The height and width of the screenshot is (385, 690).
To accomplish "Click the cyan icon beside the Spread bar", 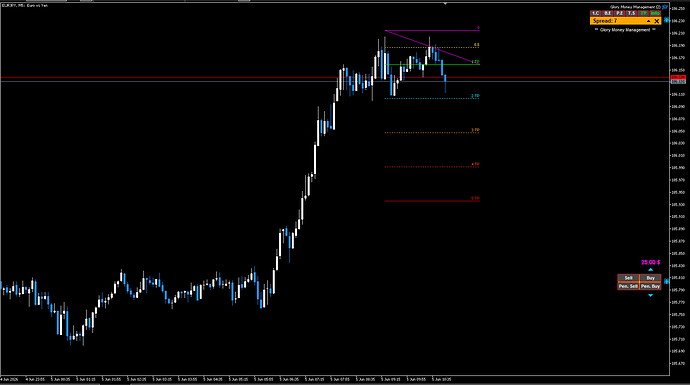I will (x=666, y=20).
